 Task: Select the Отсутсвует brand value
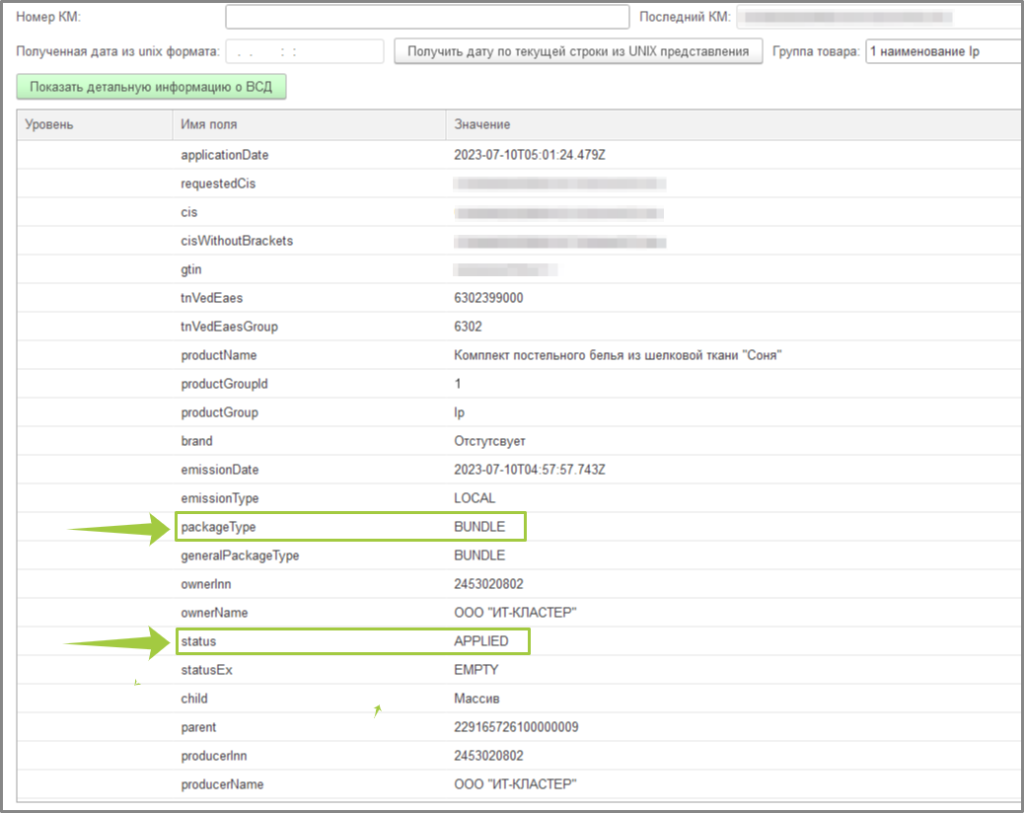click(490, 441)
